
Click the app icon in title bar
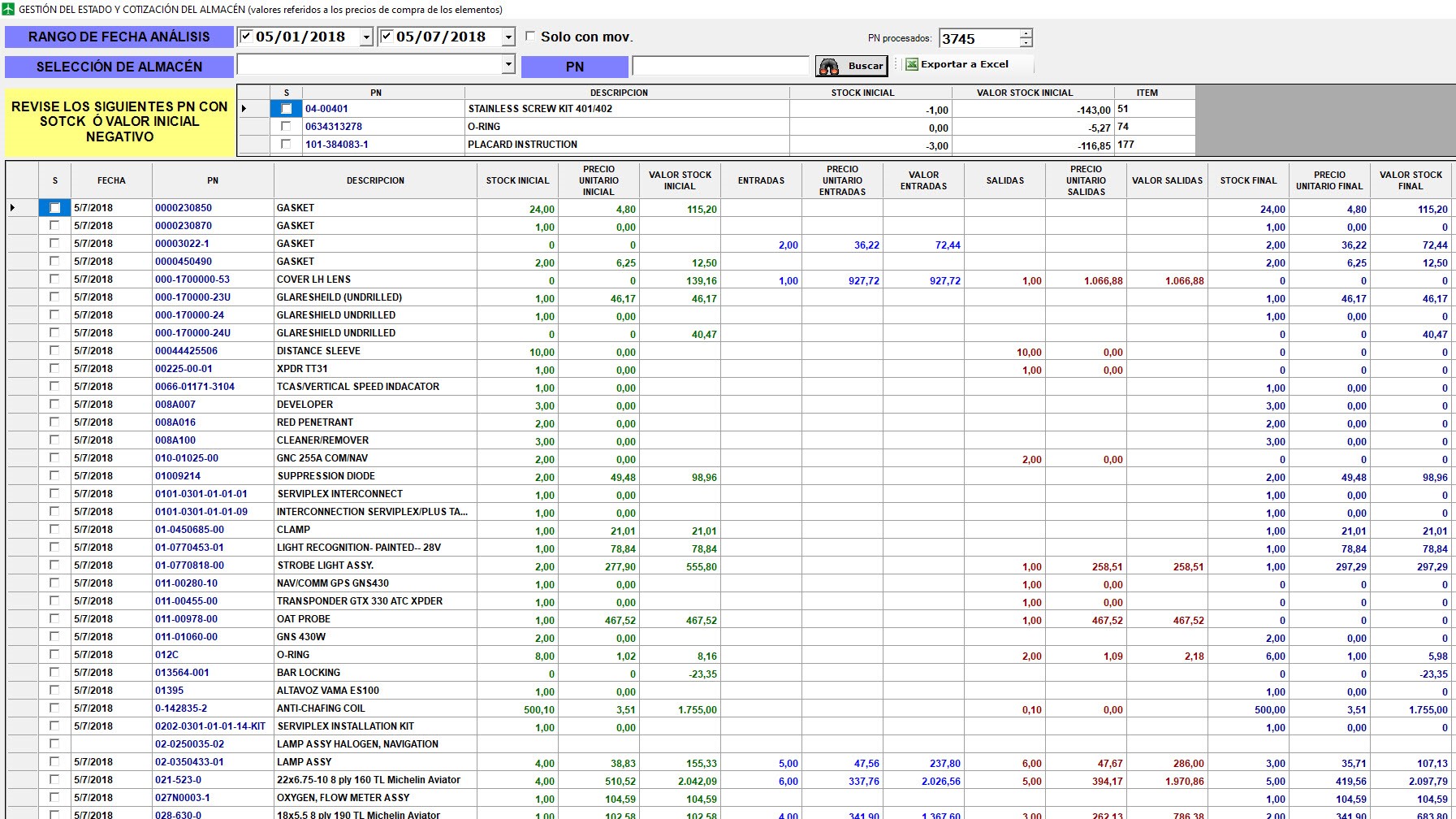coord(8,9)
